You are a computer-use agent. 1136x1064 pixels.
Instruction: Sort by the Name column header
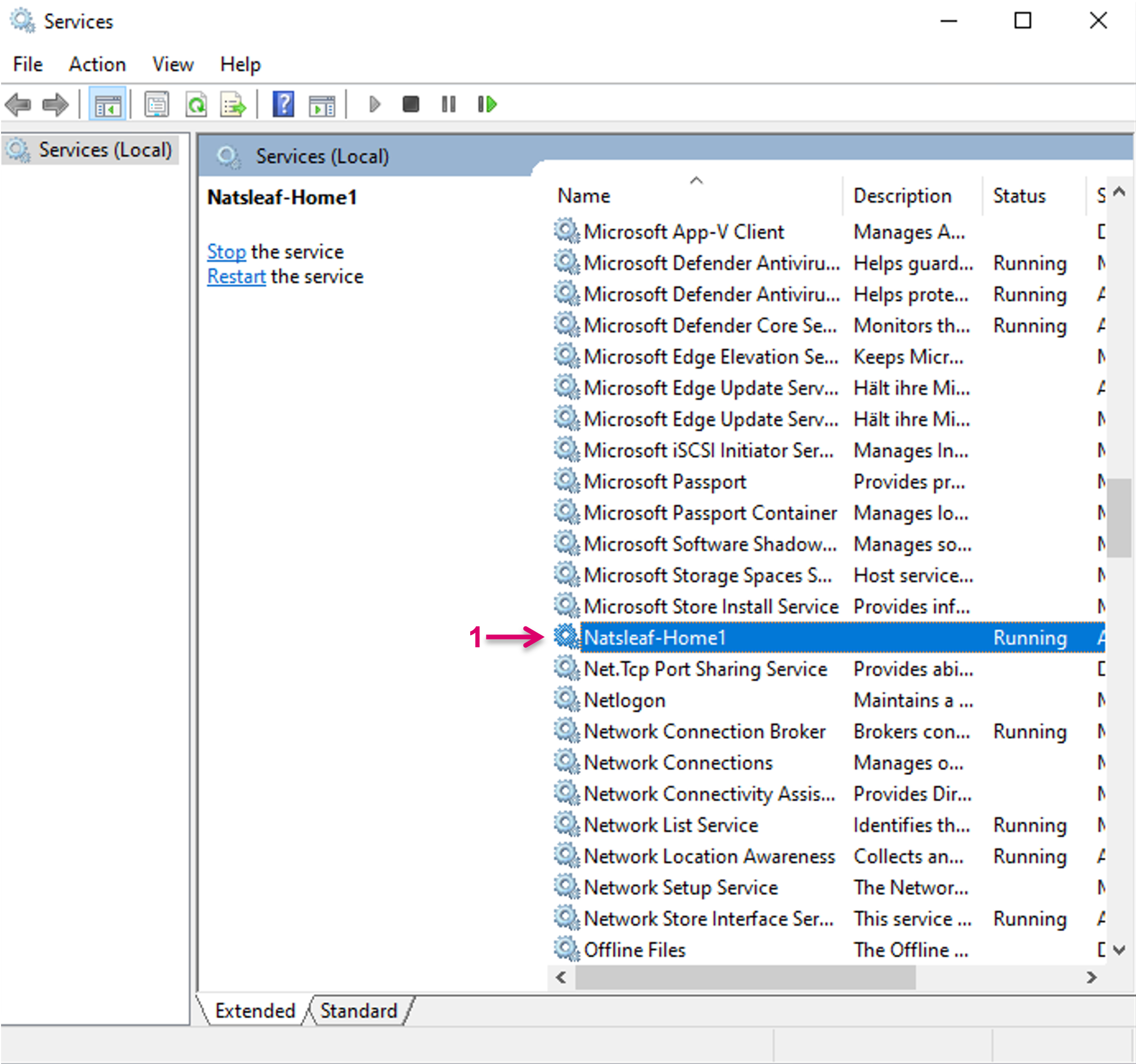click(x=583, y=196)
